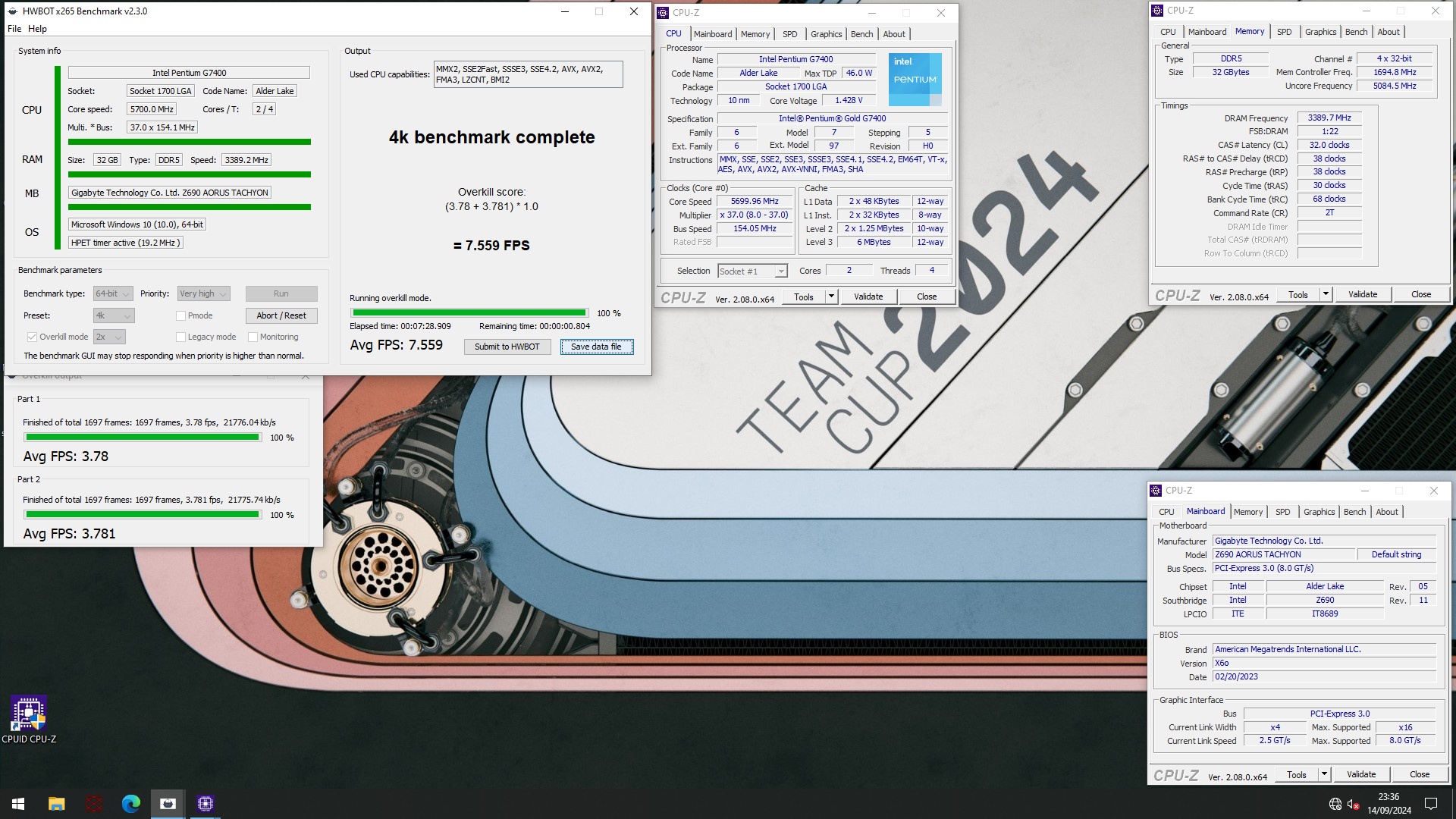Enable the Monitoring checkbox

[253, 337]
